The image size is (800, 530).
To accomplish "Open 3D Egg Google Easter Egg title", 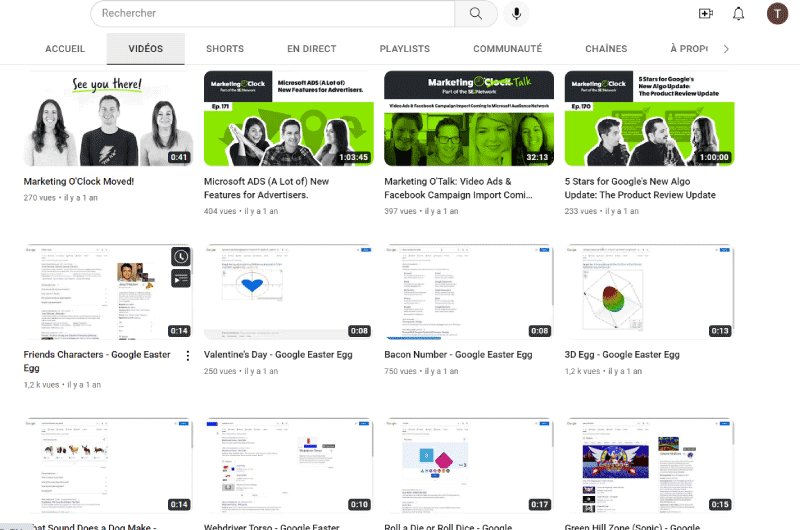I will point(622,355).
